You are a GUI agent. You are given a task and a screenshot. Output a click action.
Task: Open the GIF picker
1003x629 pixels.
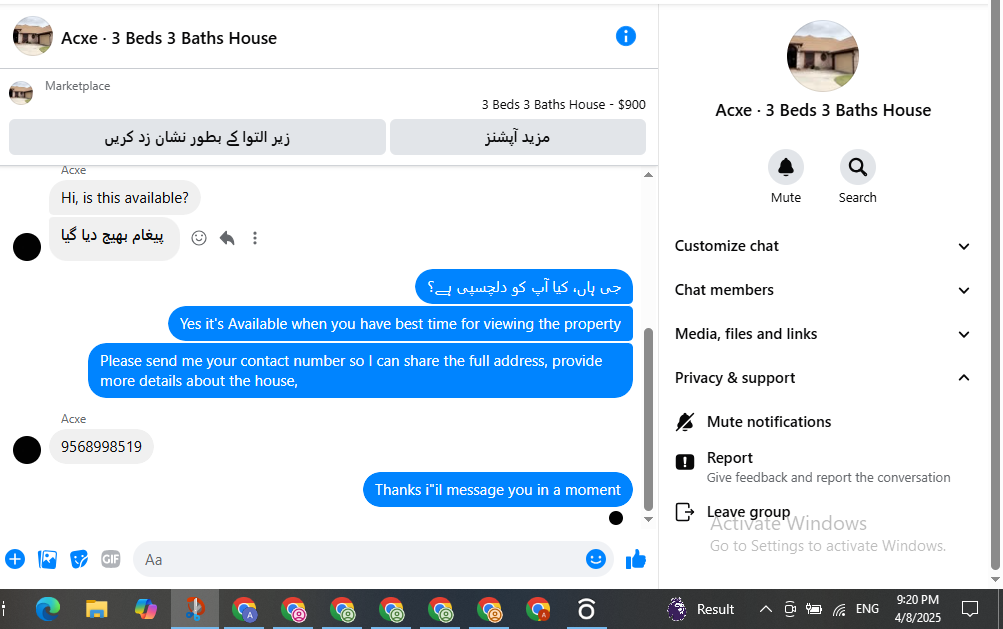pos(111,559)
